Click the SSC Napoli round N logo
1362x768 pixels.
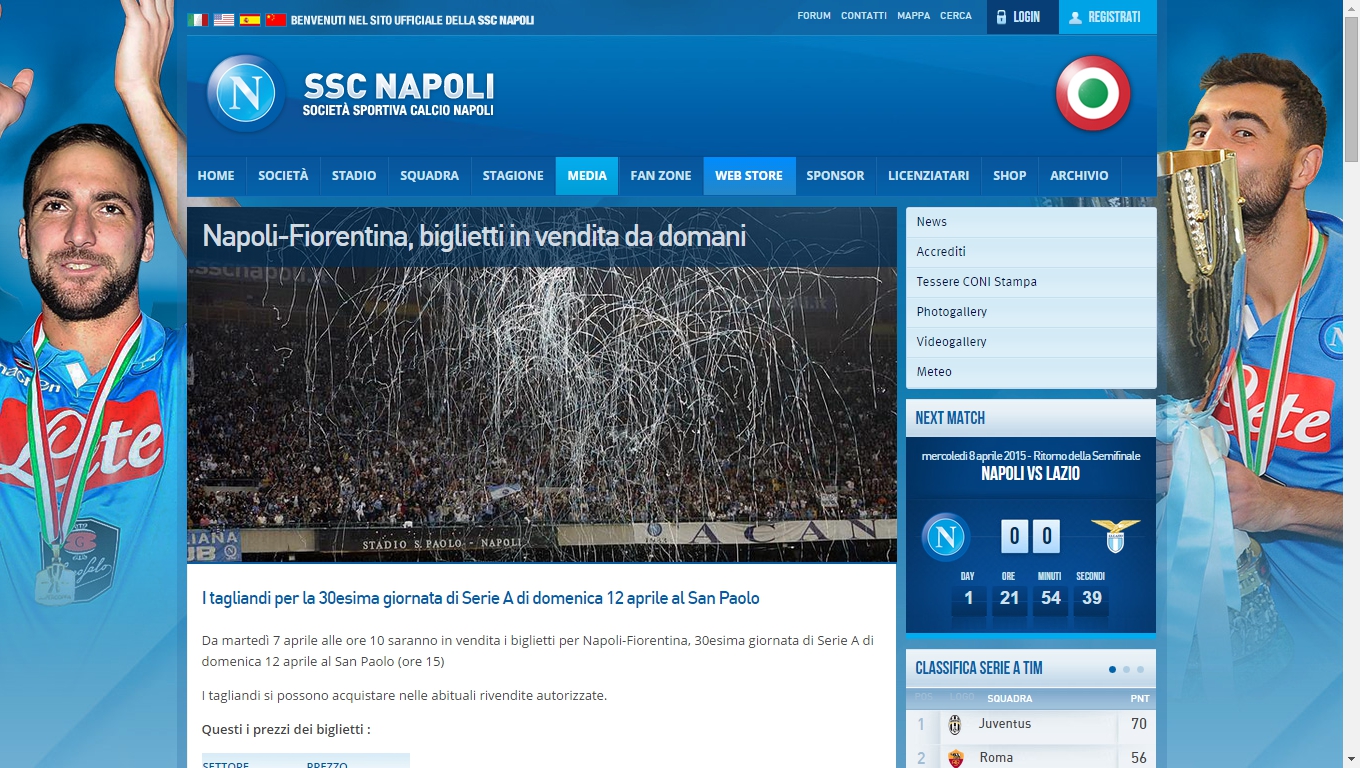(246, 94)
